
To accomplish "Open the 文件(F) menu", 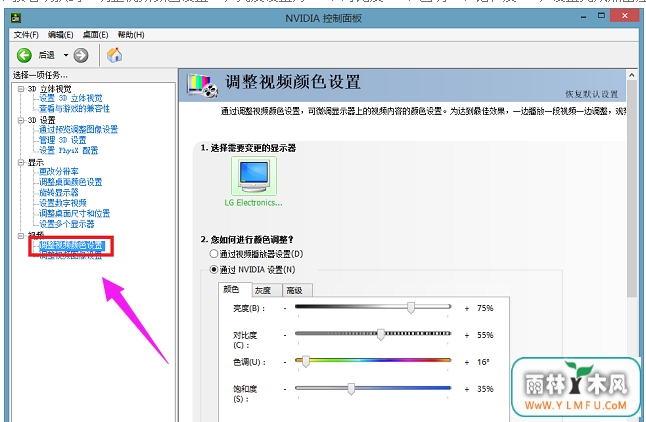I will (x=26, y=35).
